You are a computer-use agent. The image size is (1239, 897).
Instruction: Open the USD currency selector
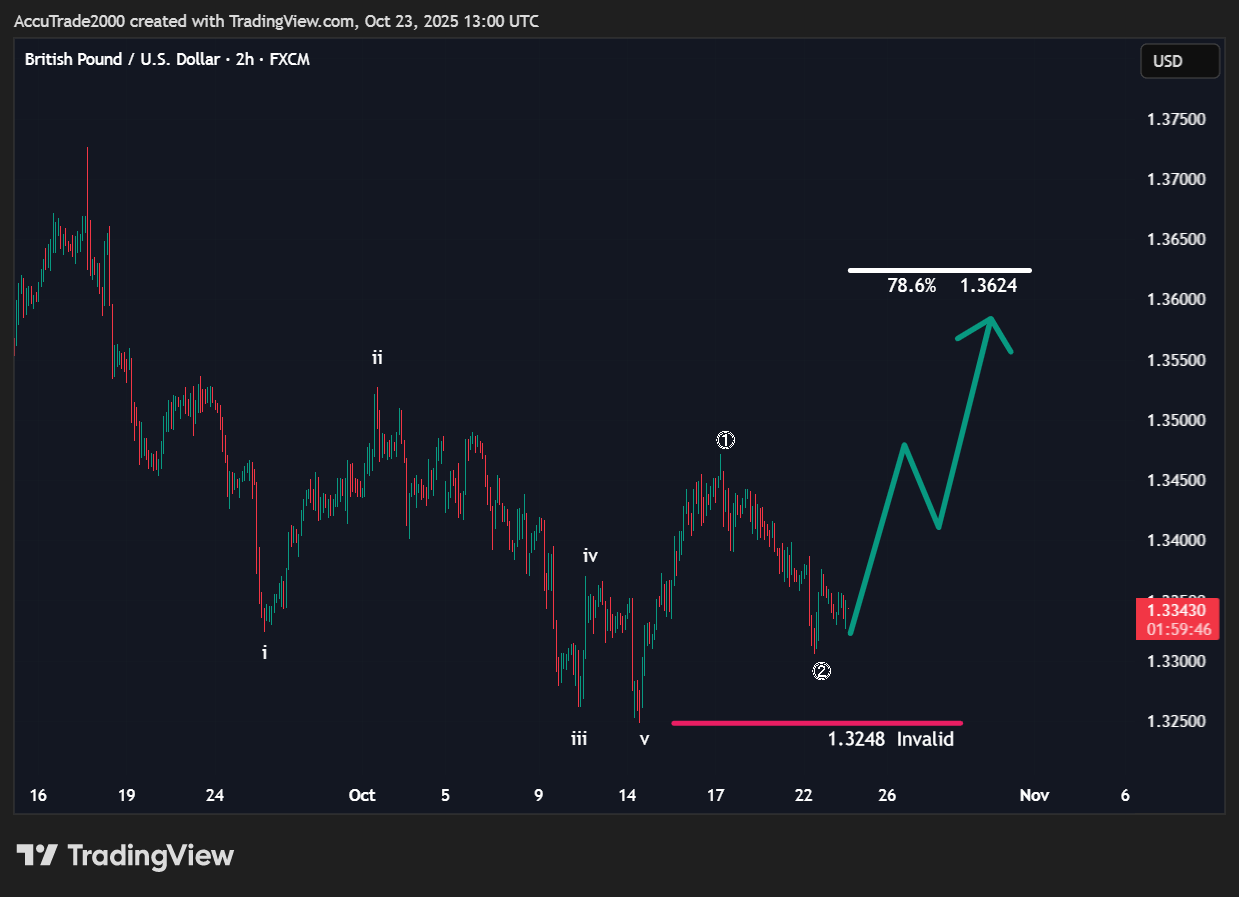[x=1179, y=61]
